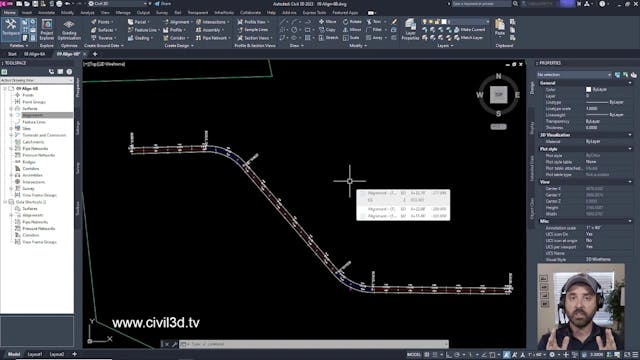Click the Share button in quick access bar
Screen dimensions: 640x360
pos(163,4)
